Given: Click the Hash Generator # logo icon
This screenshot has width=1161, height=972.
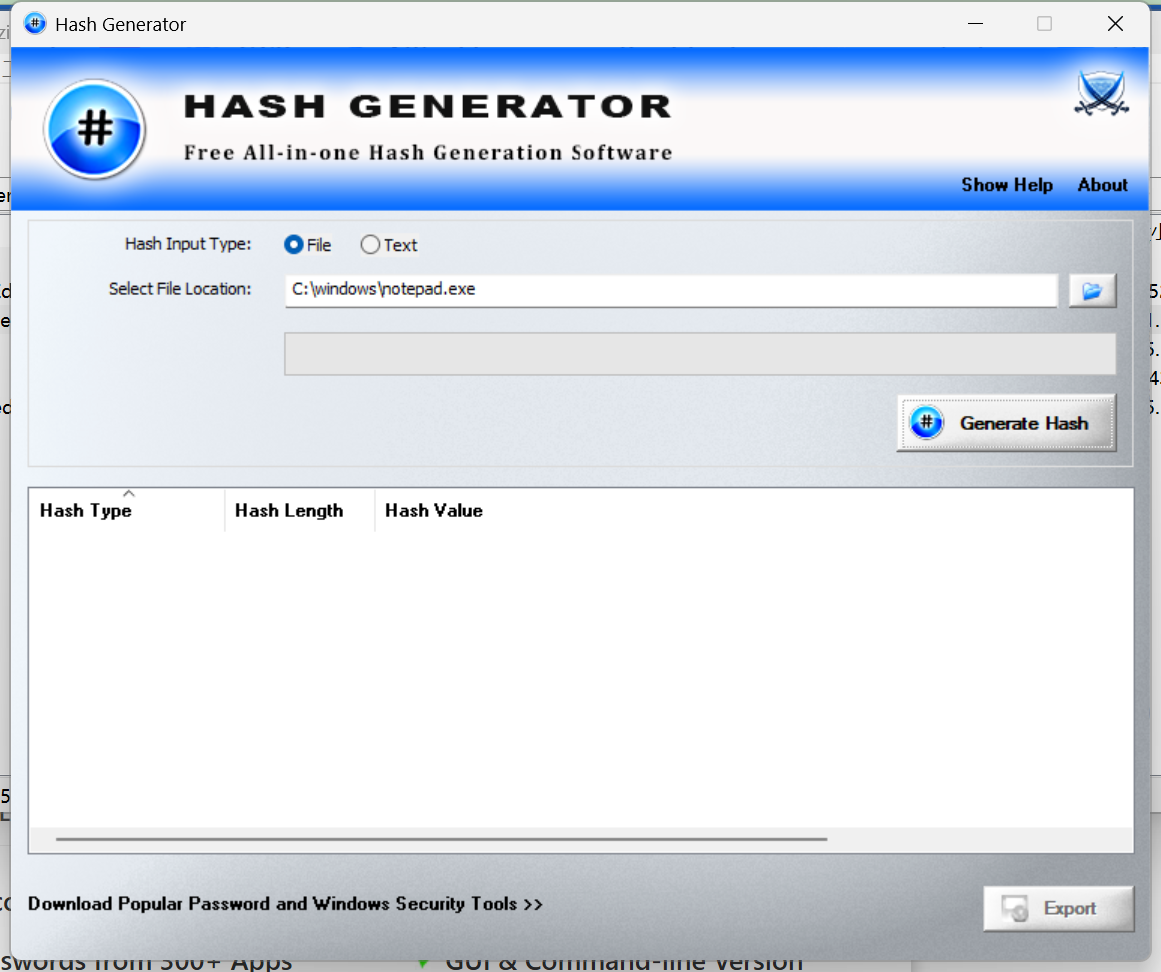Looking at the screenshot, I should [x=95, y=128].
